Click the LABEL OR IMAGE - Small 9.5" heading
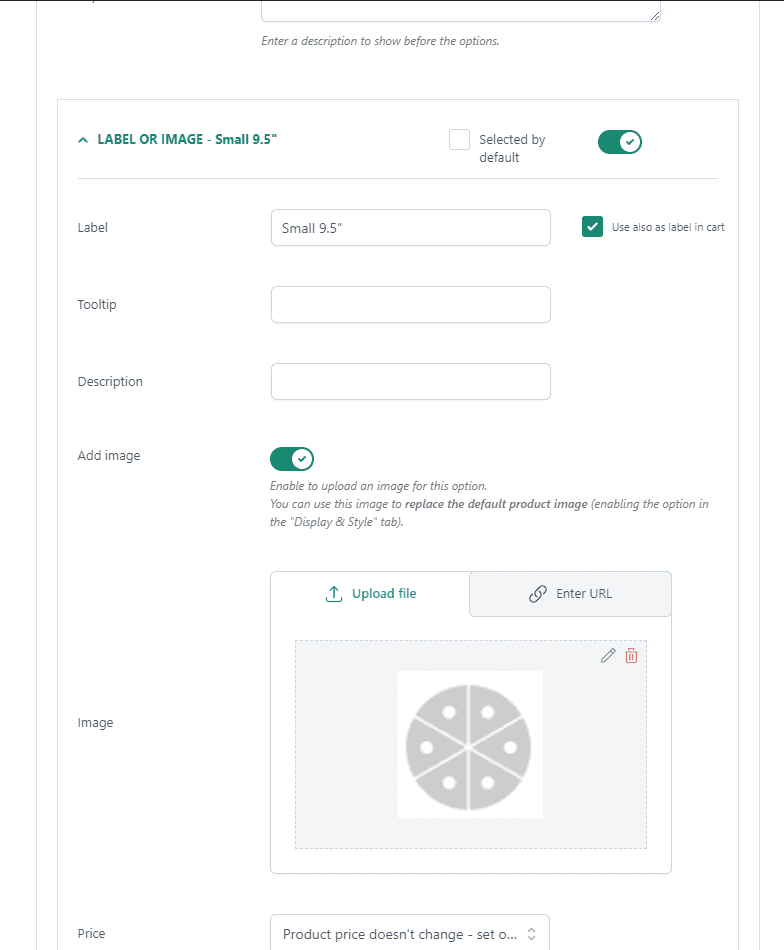This screenshot has width=784, height=950. [x=187, y=139]
